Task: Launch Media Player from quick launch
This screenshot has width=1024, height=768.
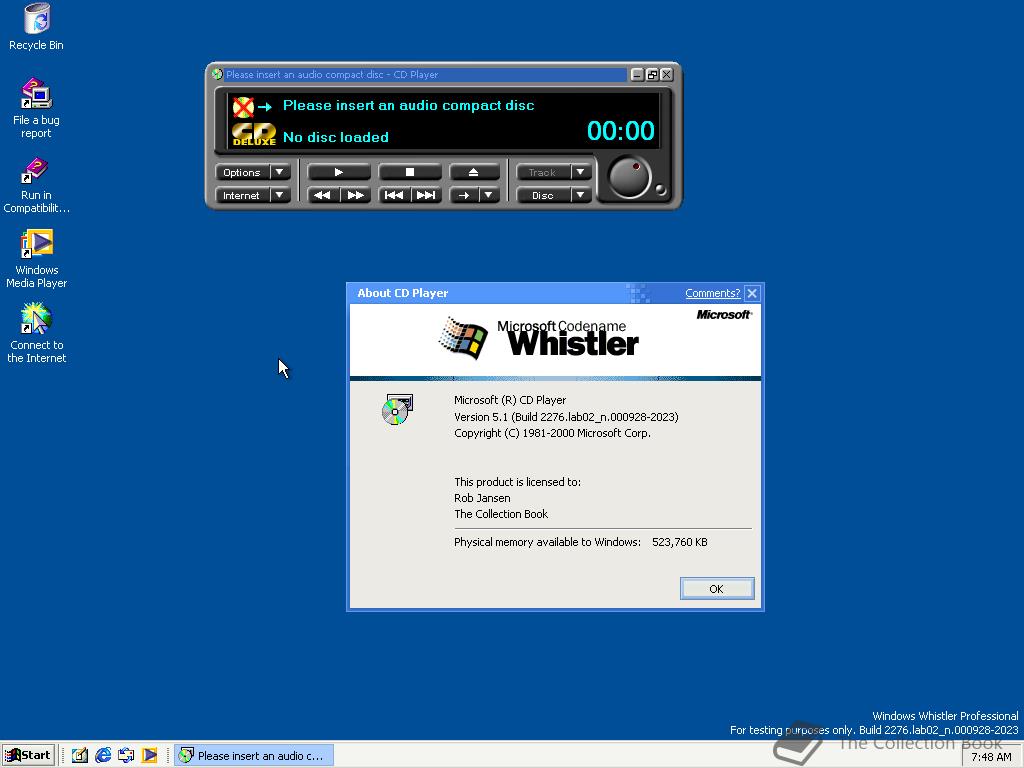Action: click(150, 756)
